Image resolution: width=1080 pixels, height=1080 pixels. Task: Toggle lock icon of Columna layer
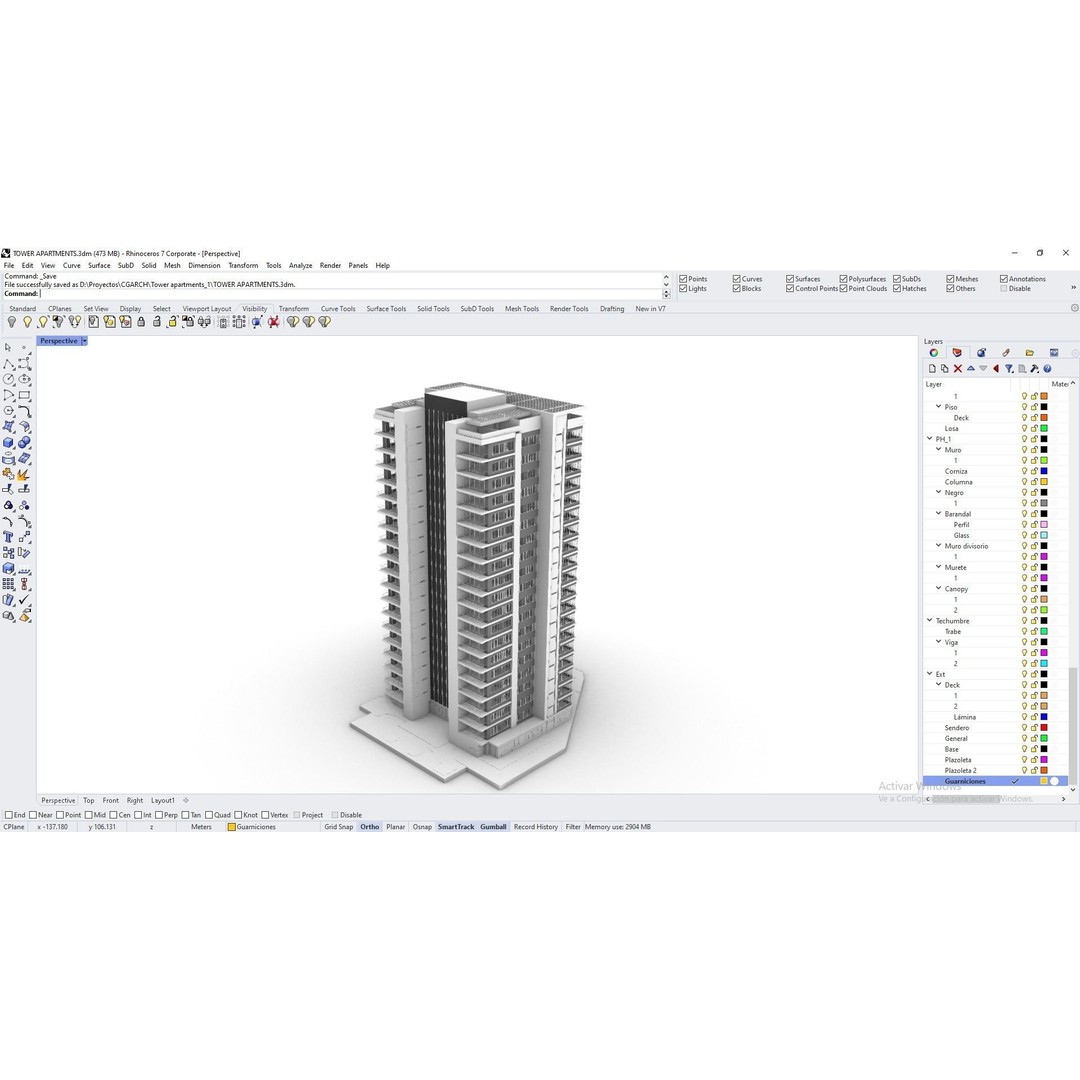pos(1034,482)
